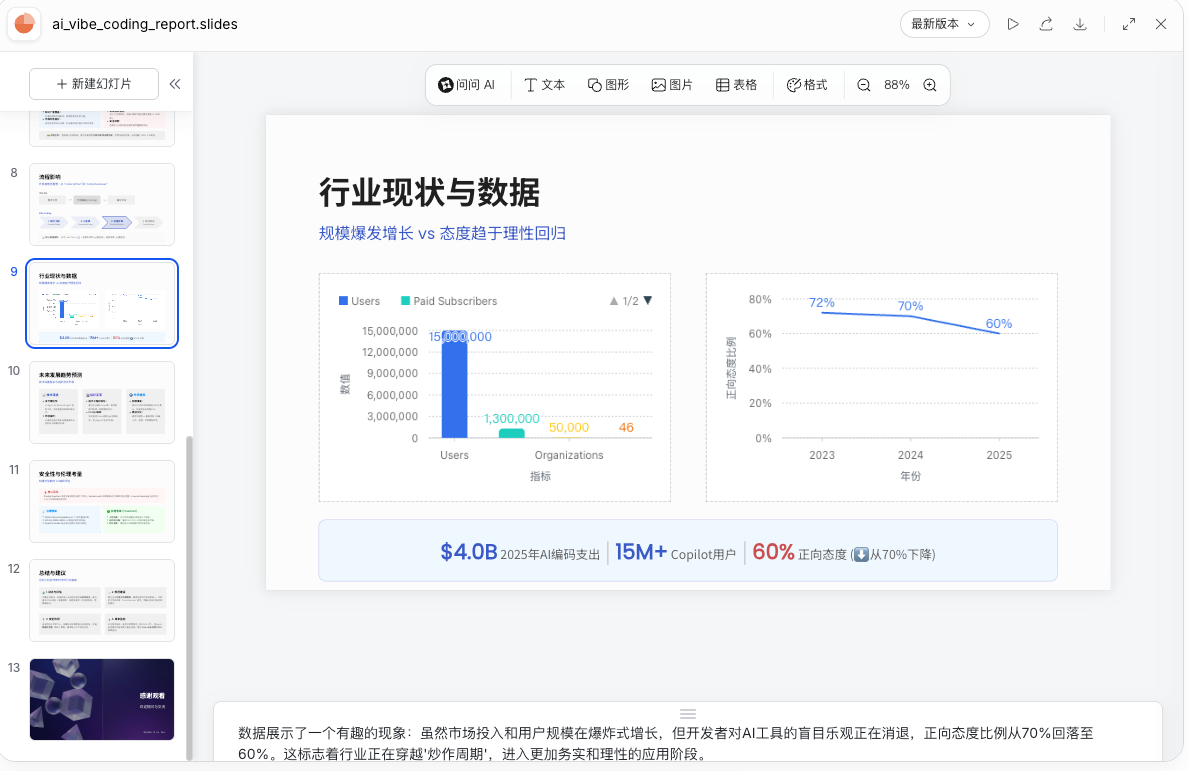The height and width of the screenshot is (771, 1189).
Task: Click the $4.0B statistic text
Action: [469, 552]
